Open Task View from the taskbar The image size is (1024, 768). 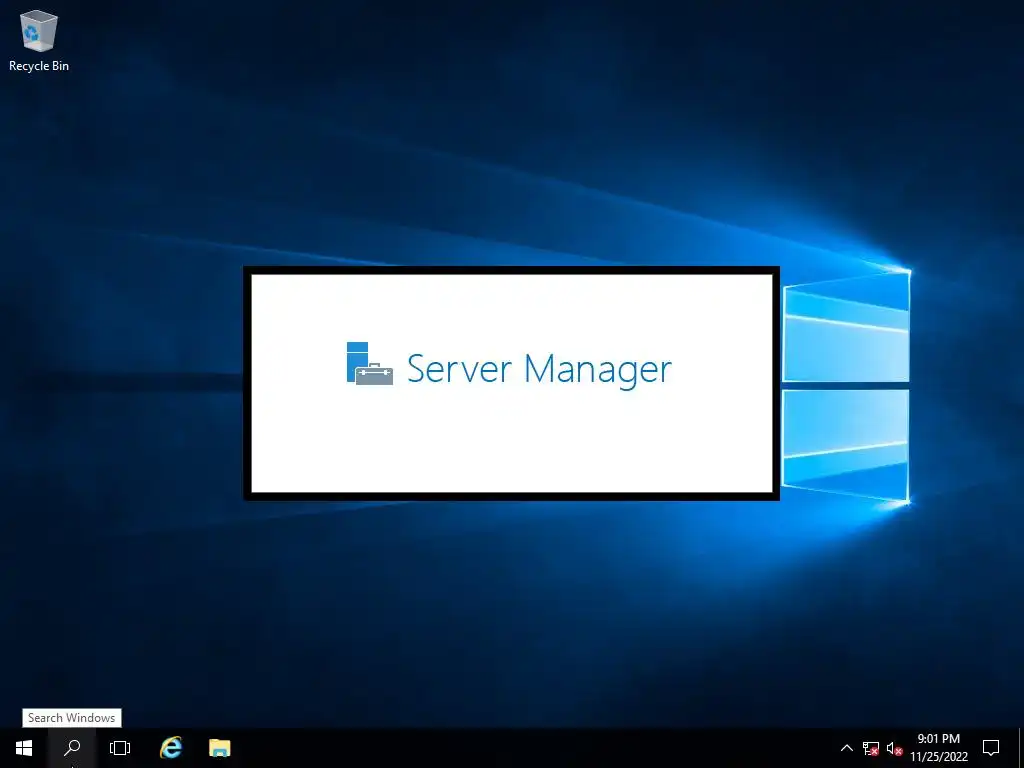pyautogui.click(x=120, y=748)
